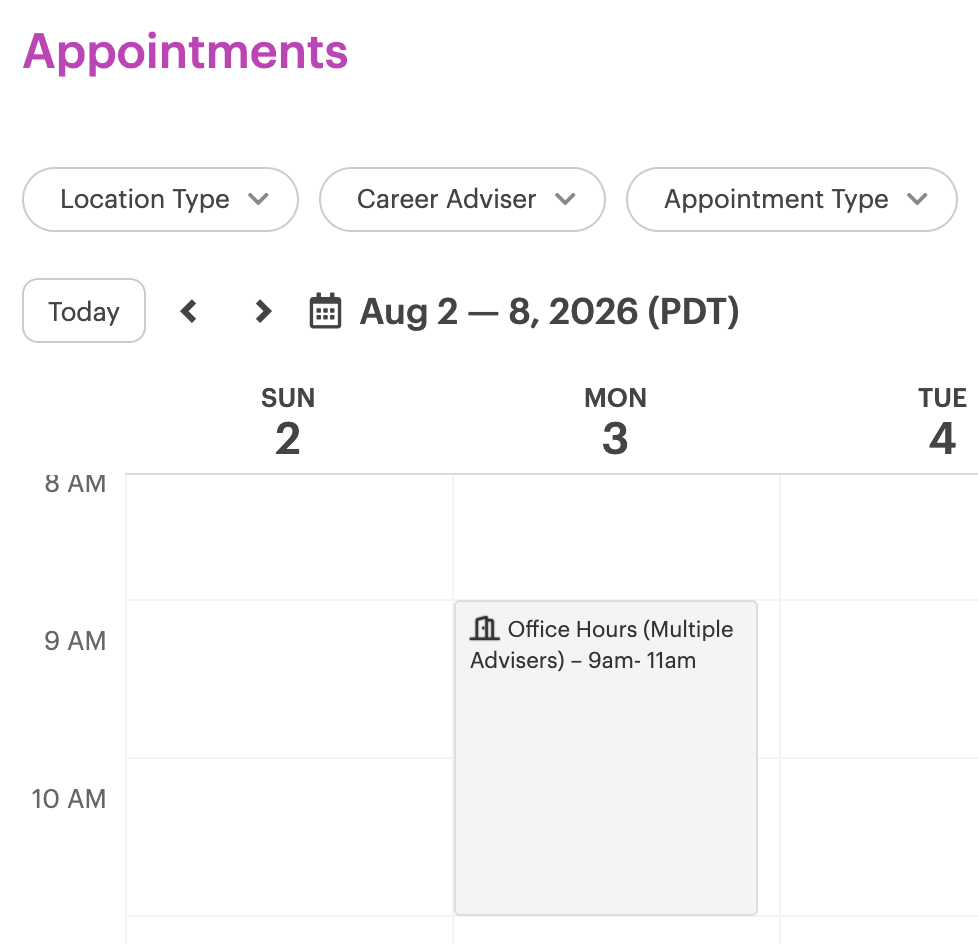This screenshot has width=978, height=944.
Task: Select Sunday 2 column header
Action: point(288,421)
